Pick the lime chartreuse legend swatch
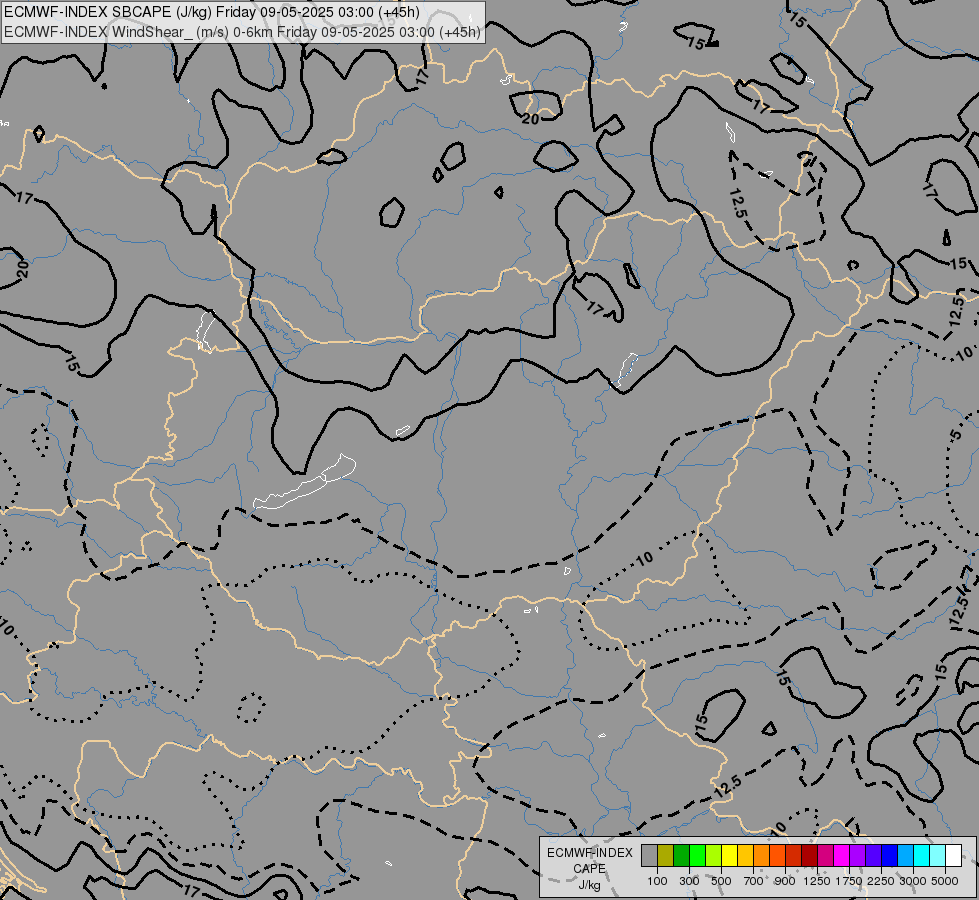979x900 pixels. pyautogui.click(x=714, y=855)
